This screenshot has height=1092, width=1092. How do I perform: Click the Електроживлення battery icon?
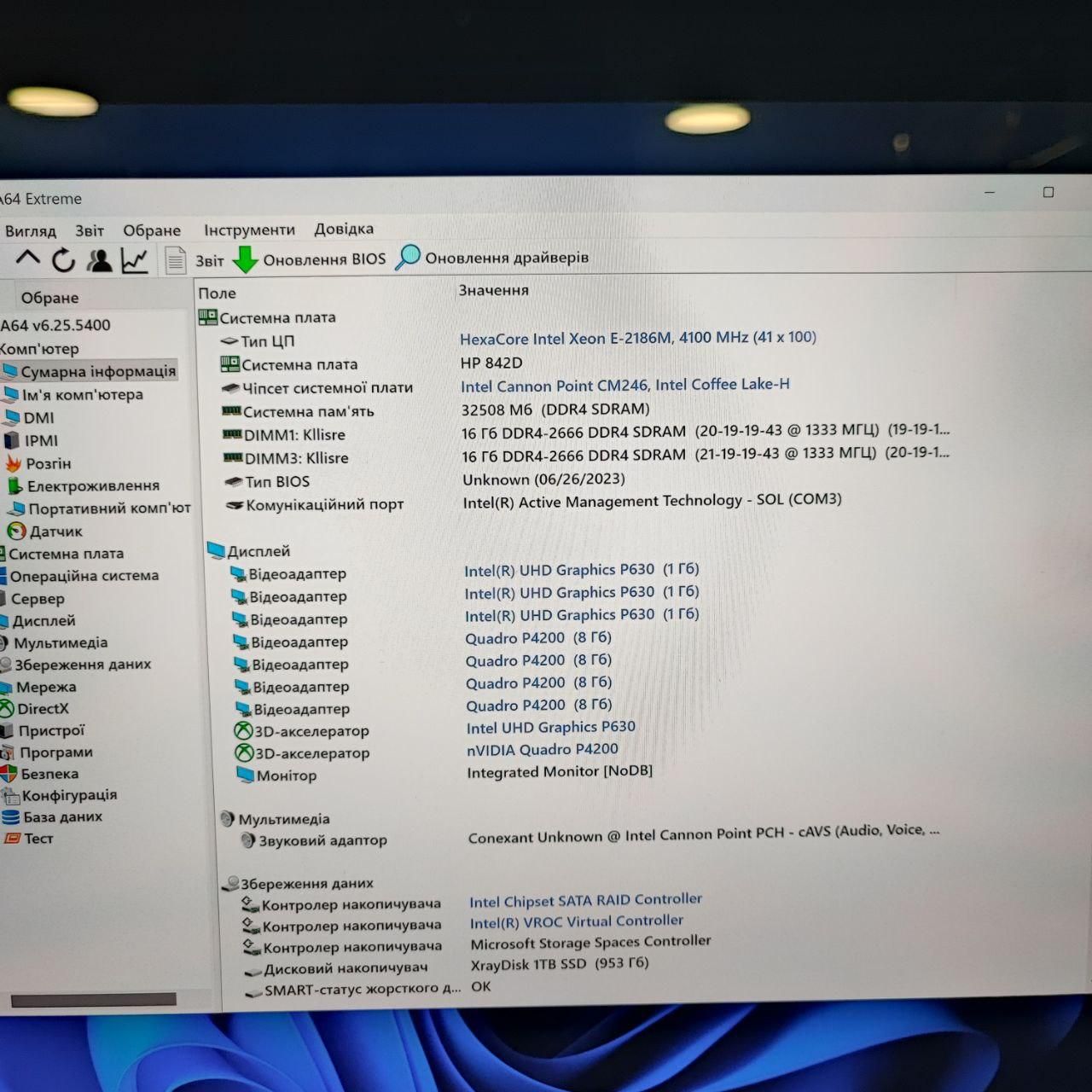coord(15,486)
